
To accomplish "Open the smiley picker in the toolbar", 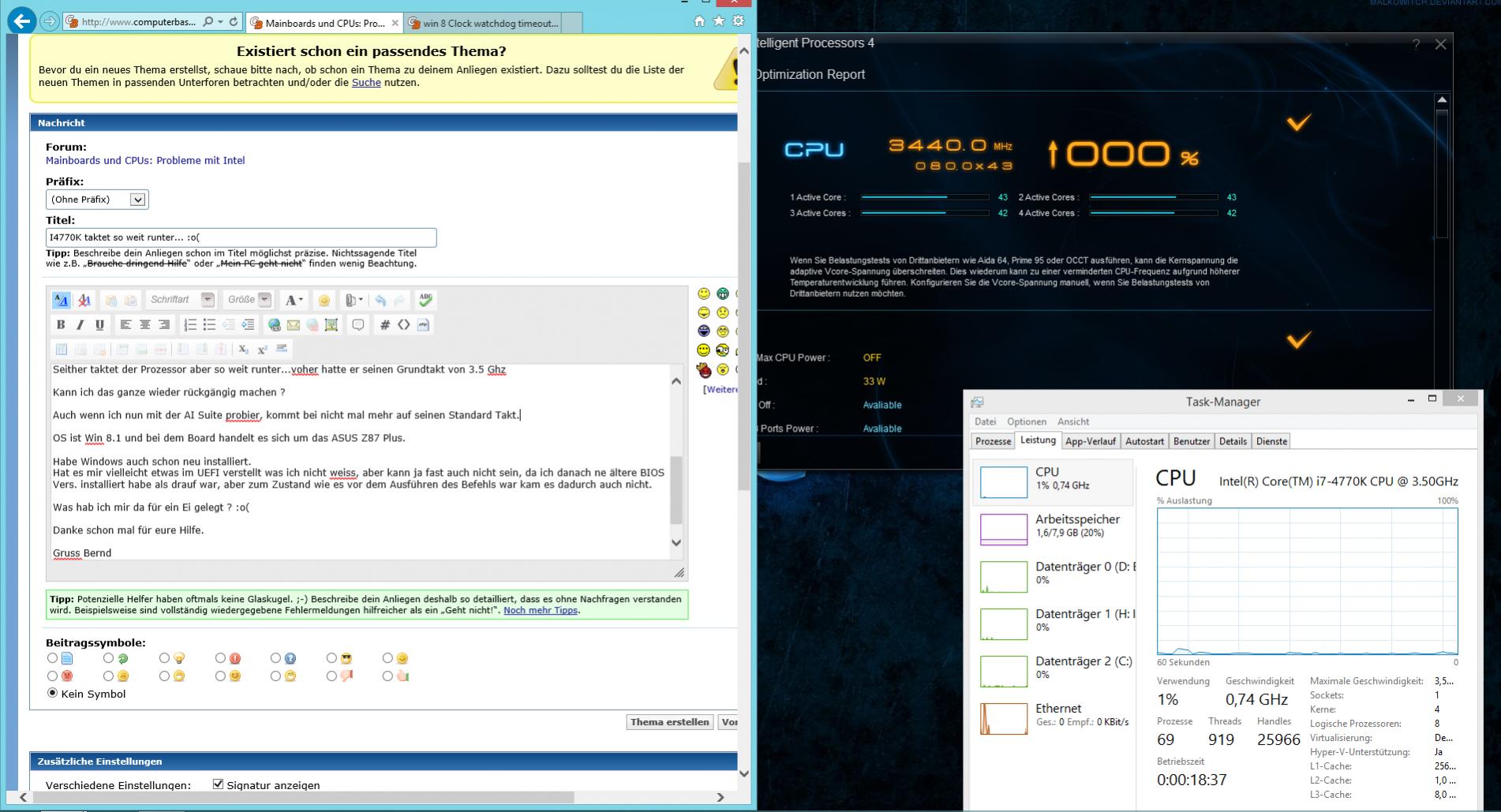I will tap(324, 300).
